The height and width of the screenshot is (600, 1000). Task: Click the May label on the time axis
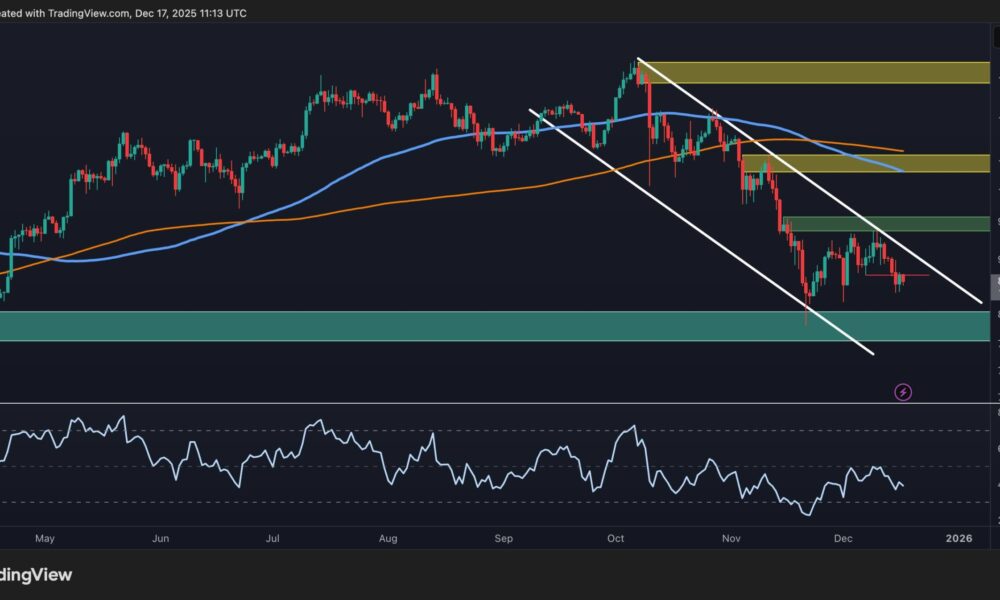[44, 537]
